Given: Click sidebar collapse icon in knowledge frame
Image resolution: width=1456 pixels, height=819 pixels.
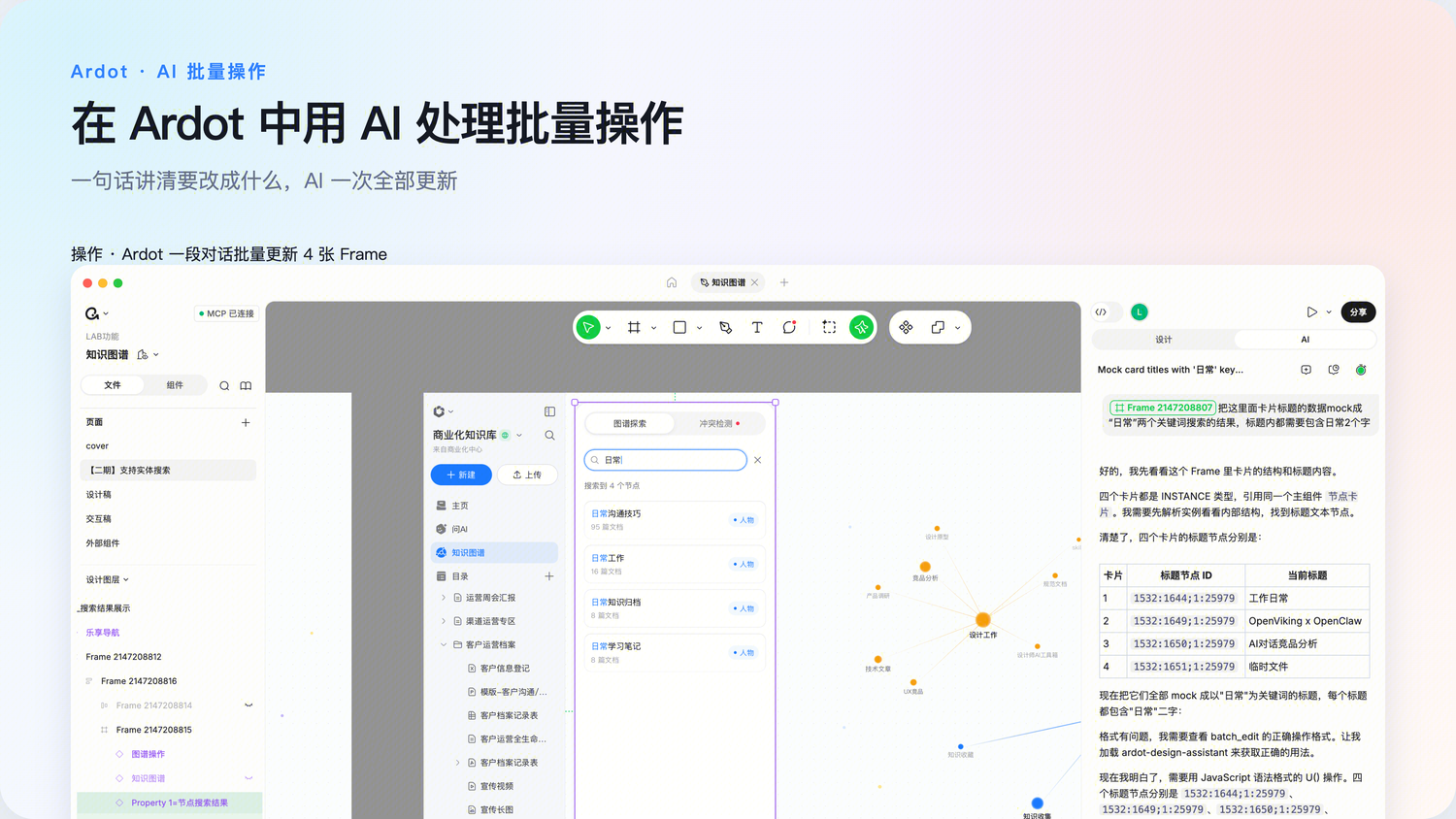Looking at the screenshot, I should 549,411.
